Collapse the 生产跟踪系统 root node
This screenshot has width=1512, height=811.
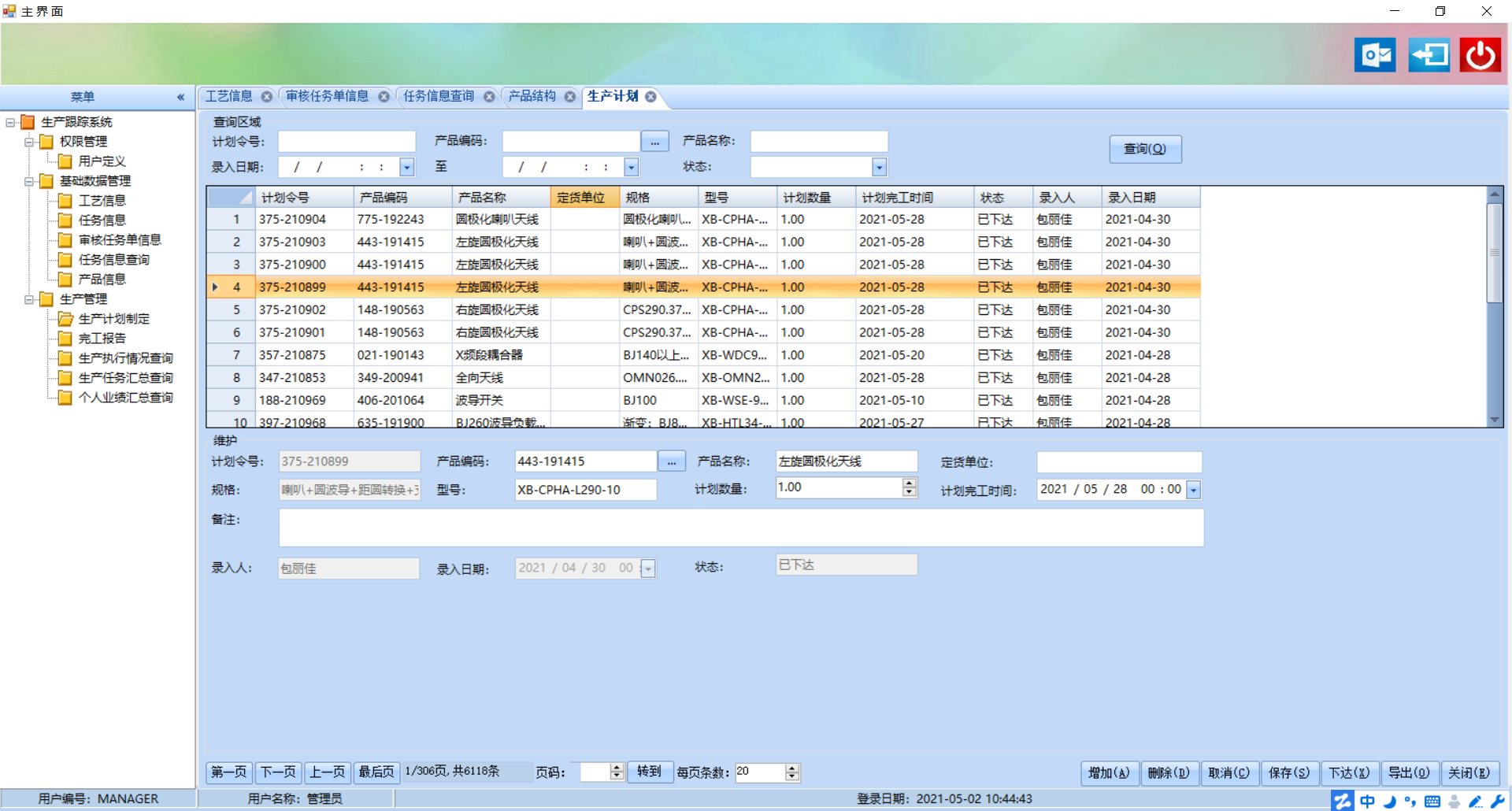pyautogui.click(x=10, y=122)
